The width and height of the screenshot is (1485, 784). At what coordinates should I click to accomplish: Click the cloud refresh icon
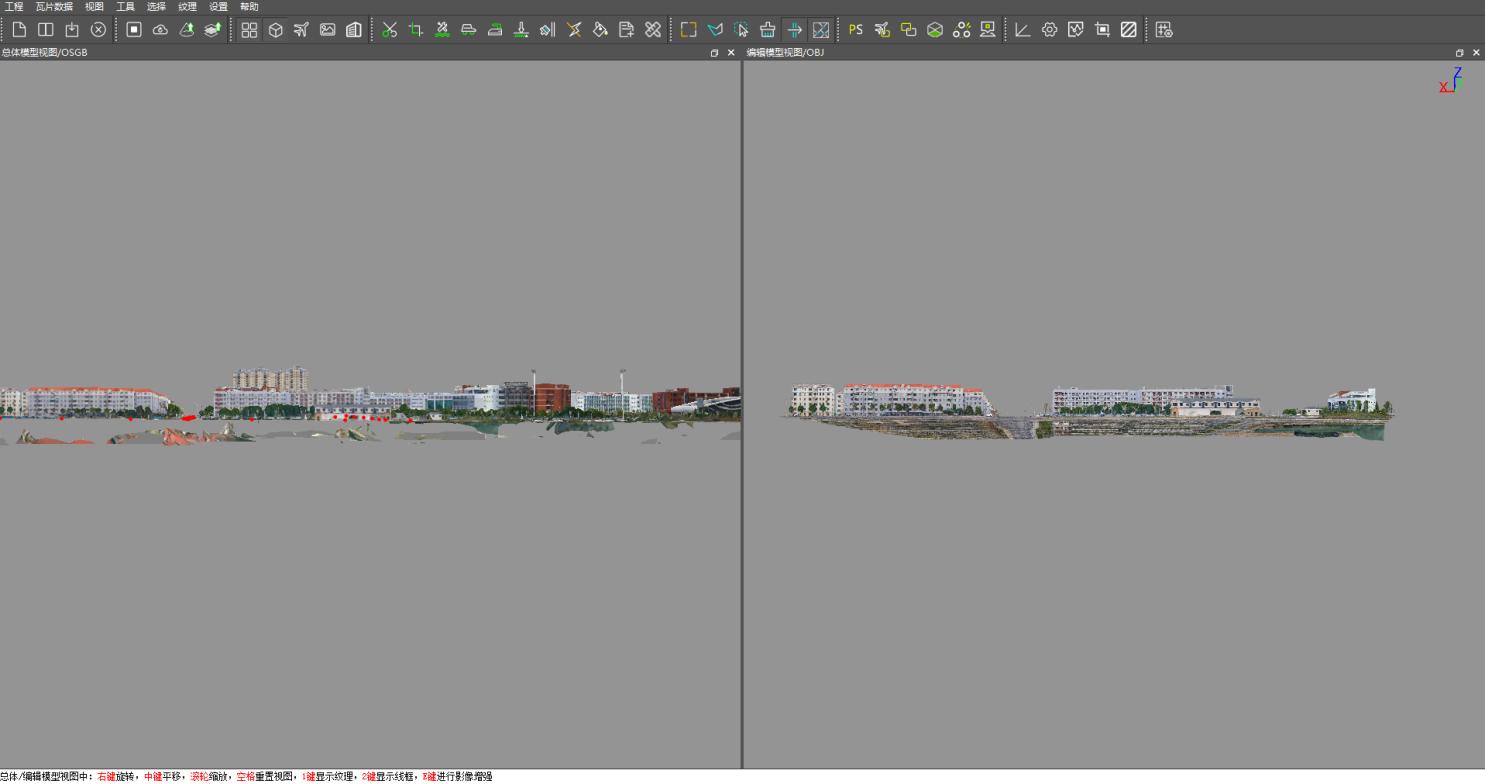(160, 30)
